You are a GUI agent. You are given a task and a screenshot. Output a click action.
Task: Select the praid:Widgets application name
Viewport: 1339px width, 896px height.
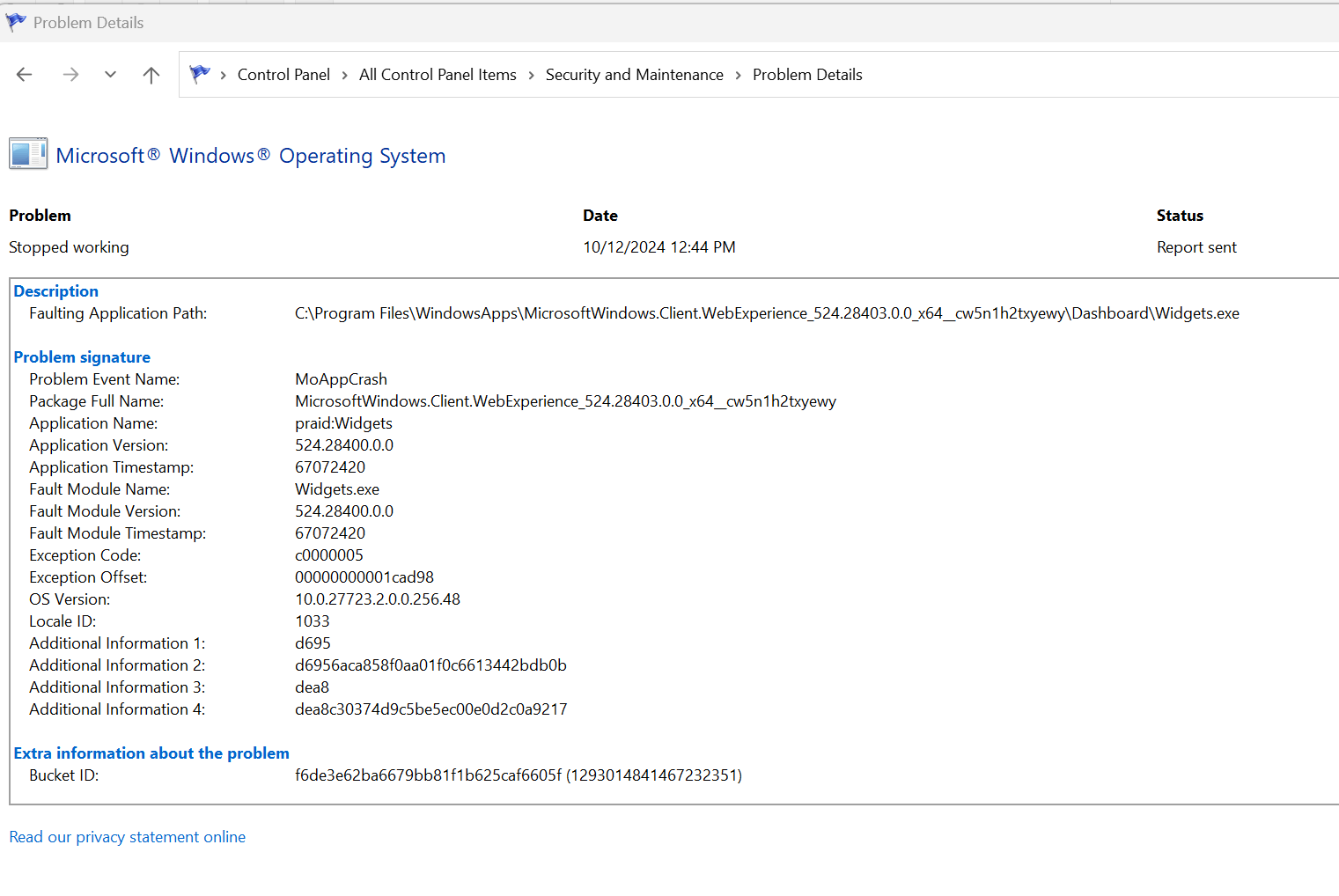pos(343,423)
